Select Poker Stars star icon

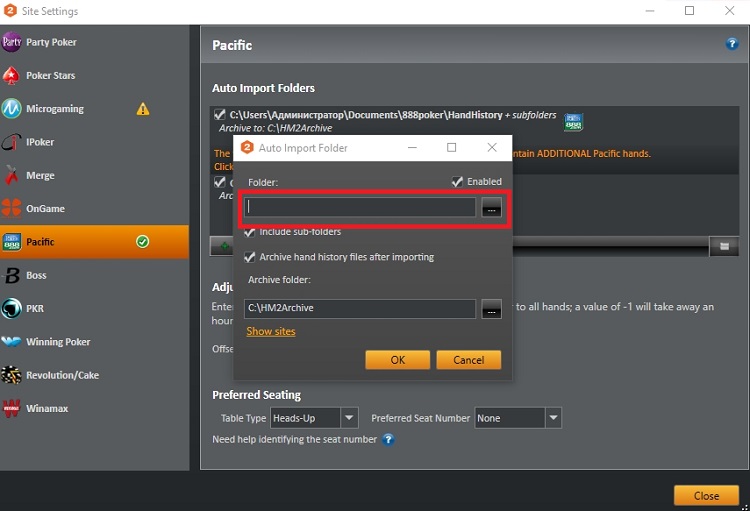click(x=11, y=76)
